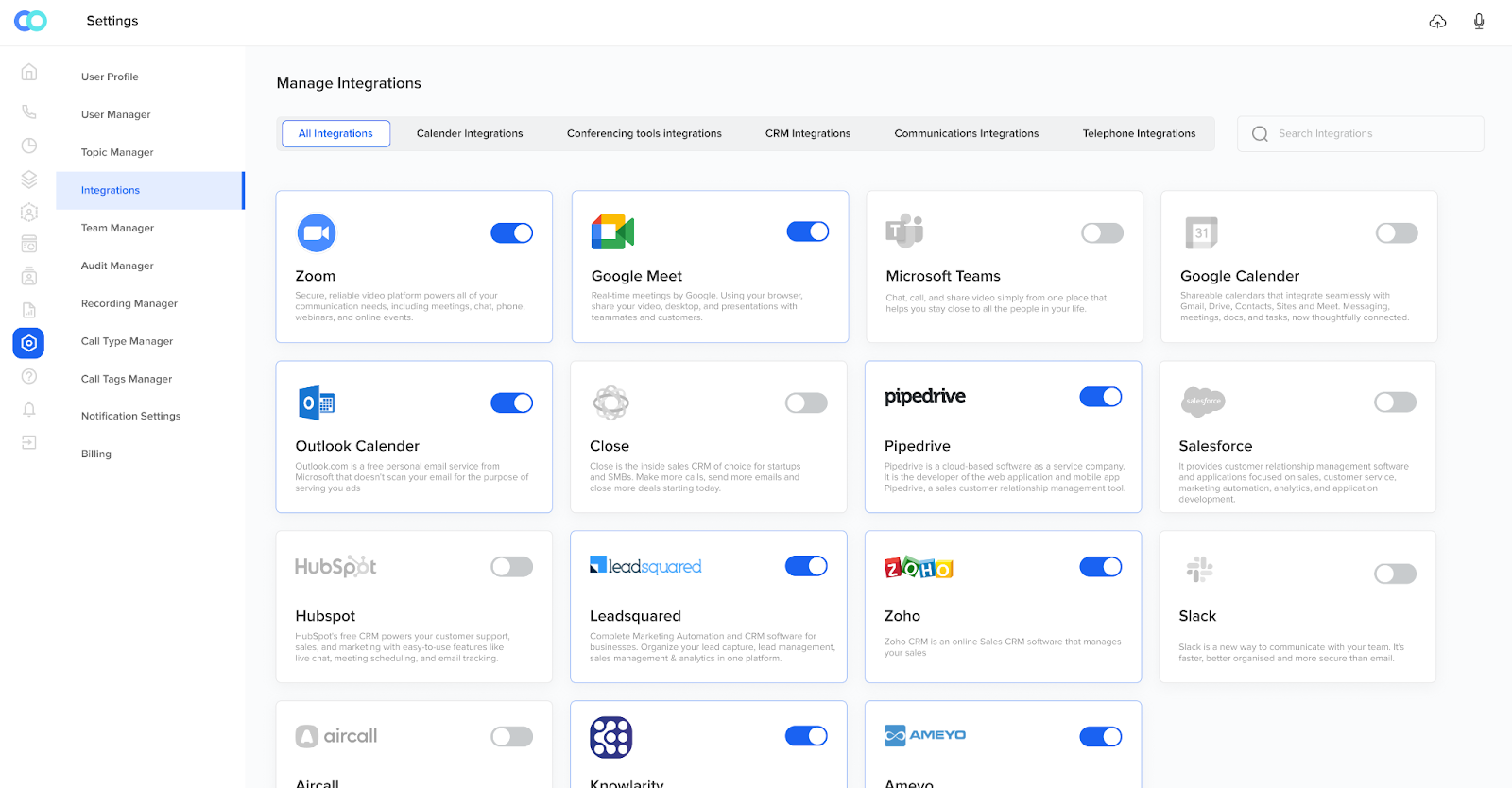Image resolution: width=1512 pixels, height=788 pixels.
Task: Enable the Aircall toggle
Action: pyautogui.click(x=512, y=736)
